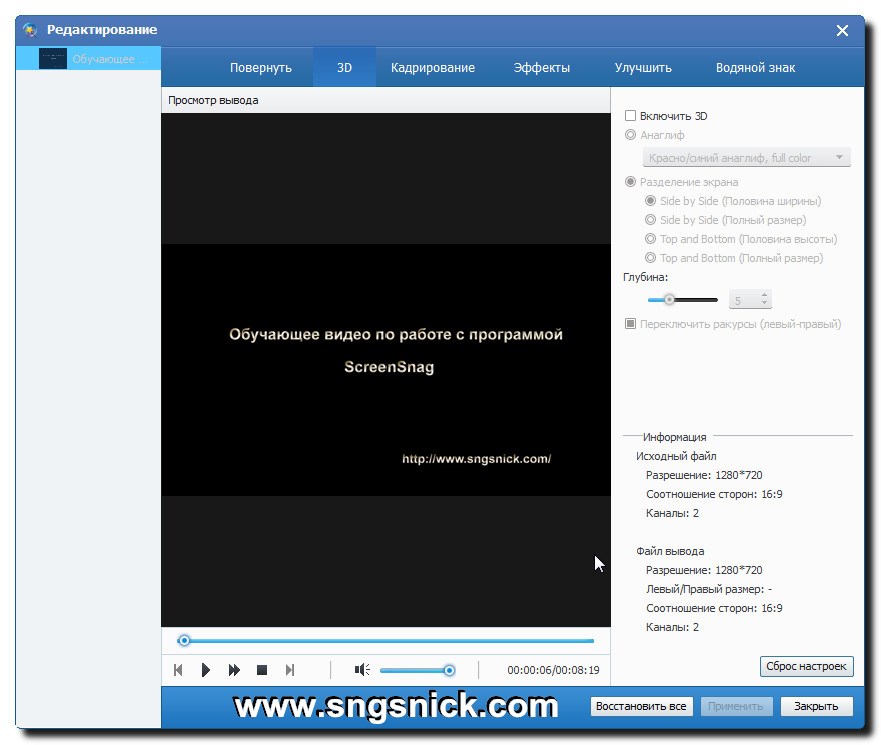
Task: Choose Top and Bottom (Полный размер)
Action: click(650, 258)
